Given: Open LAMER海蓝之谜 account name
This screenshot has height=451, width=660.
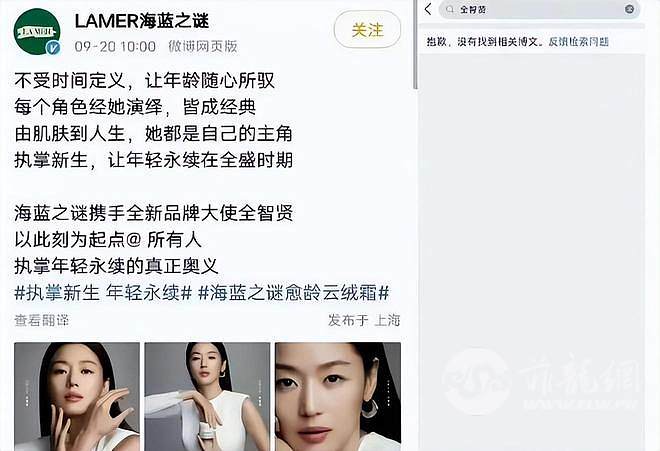Looking at the screenshot, I should point(142,21).
